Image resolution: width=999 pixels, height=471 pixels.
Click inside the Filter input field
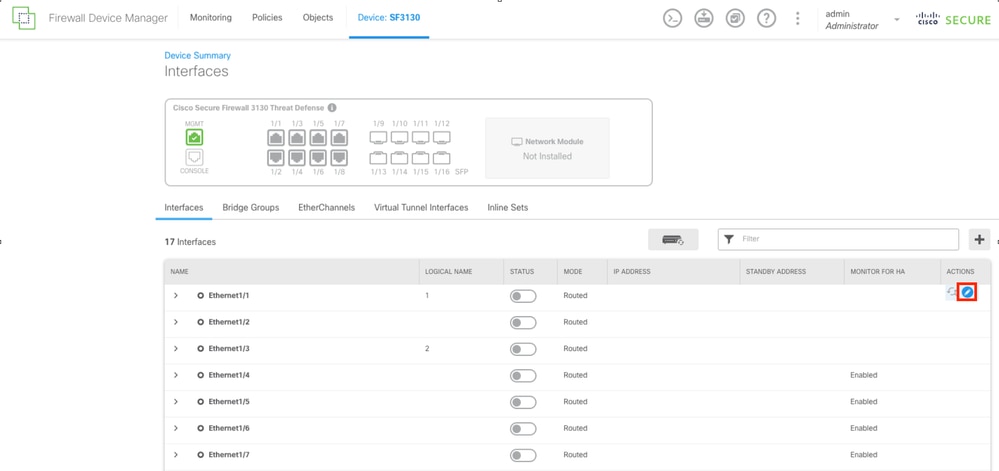[838, 239]
